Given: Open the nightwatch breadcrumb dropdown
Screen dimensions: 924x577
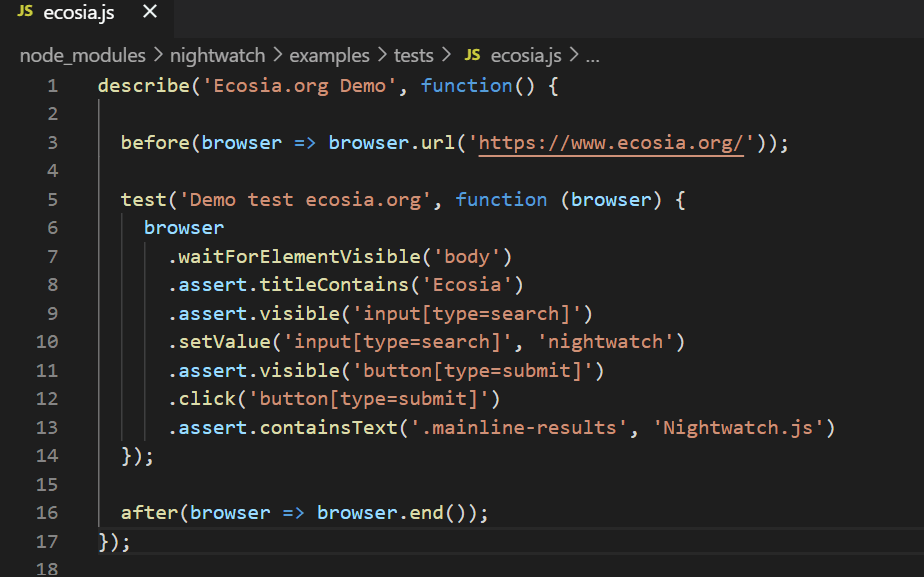Looking at the screenshot, I should click(x=217, y=55).
